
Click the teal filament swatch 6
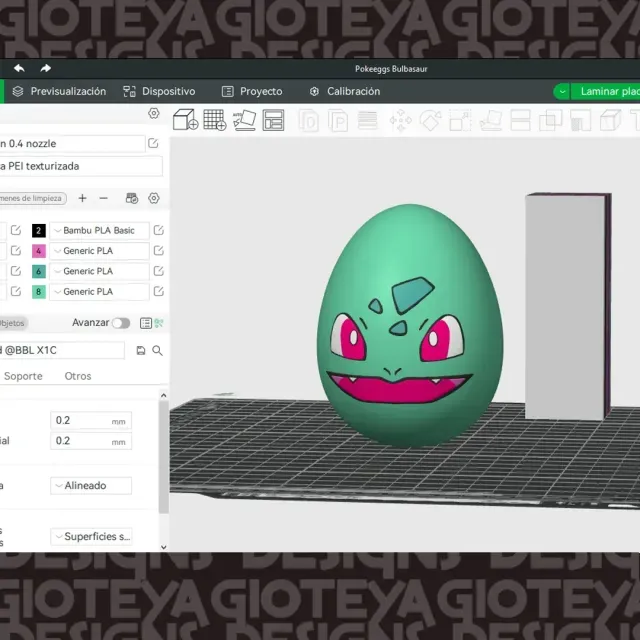[39, 271]
